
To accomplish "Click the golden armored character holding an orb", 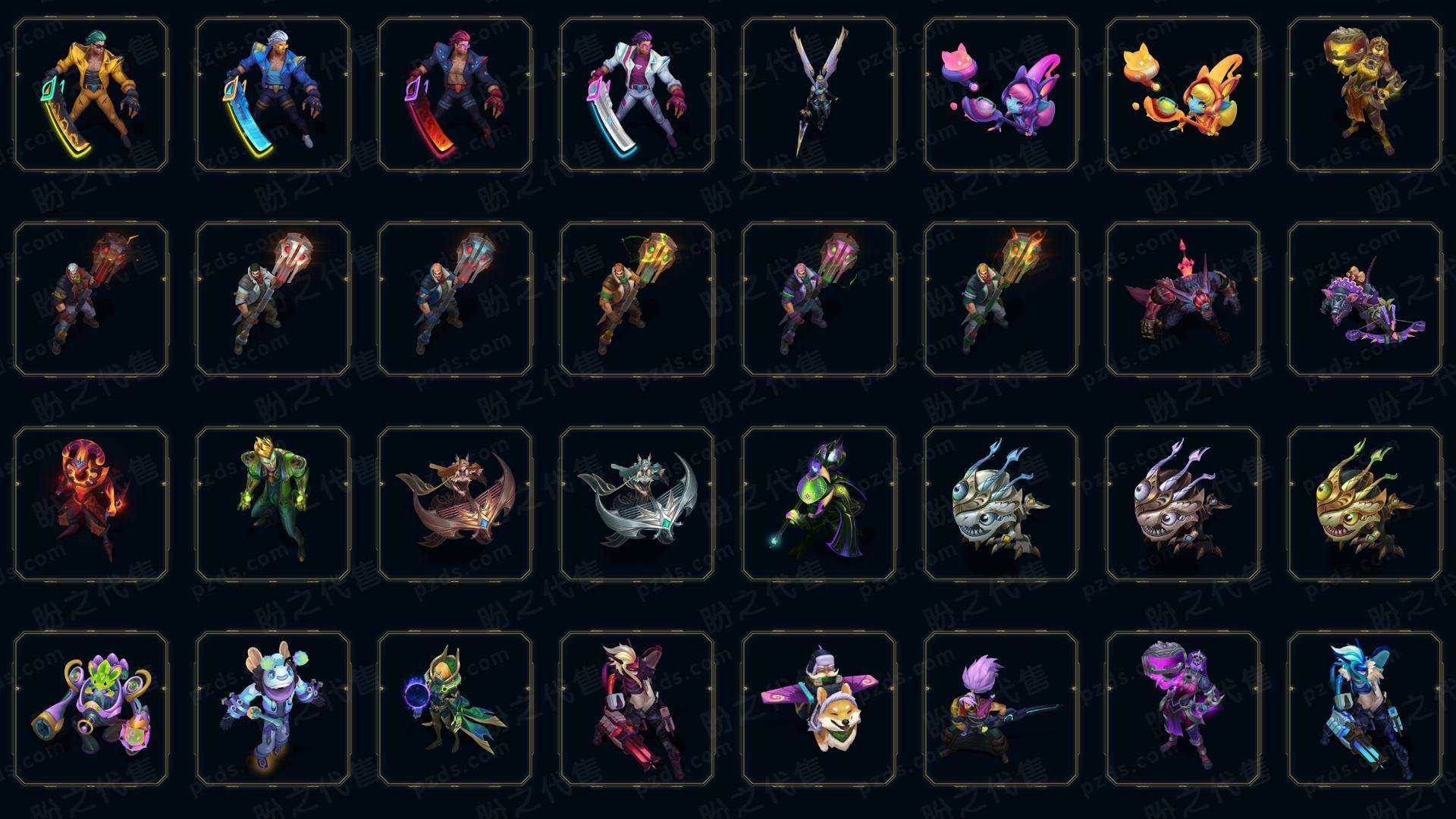I will click(x=1365, y=95).
